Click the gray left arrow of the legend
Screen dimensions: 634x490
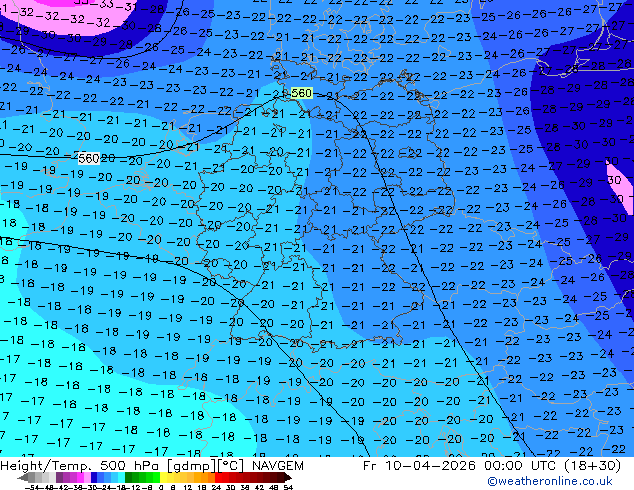pyautogui.click(x=24, y=479)
